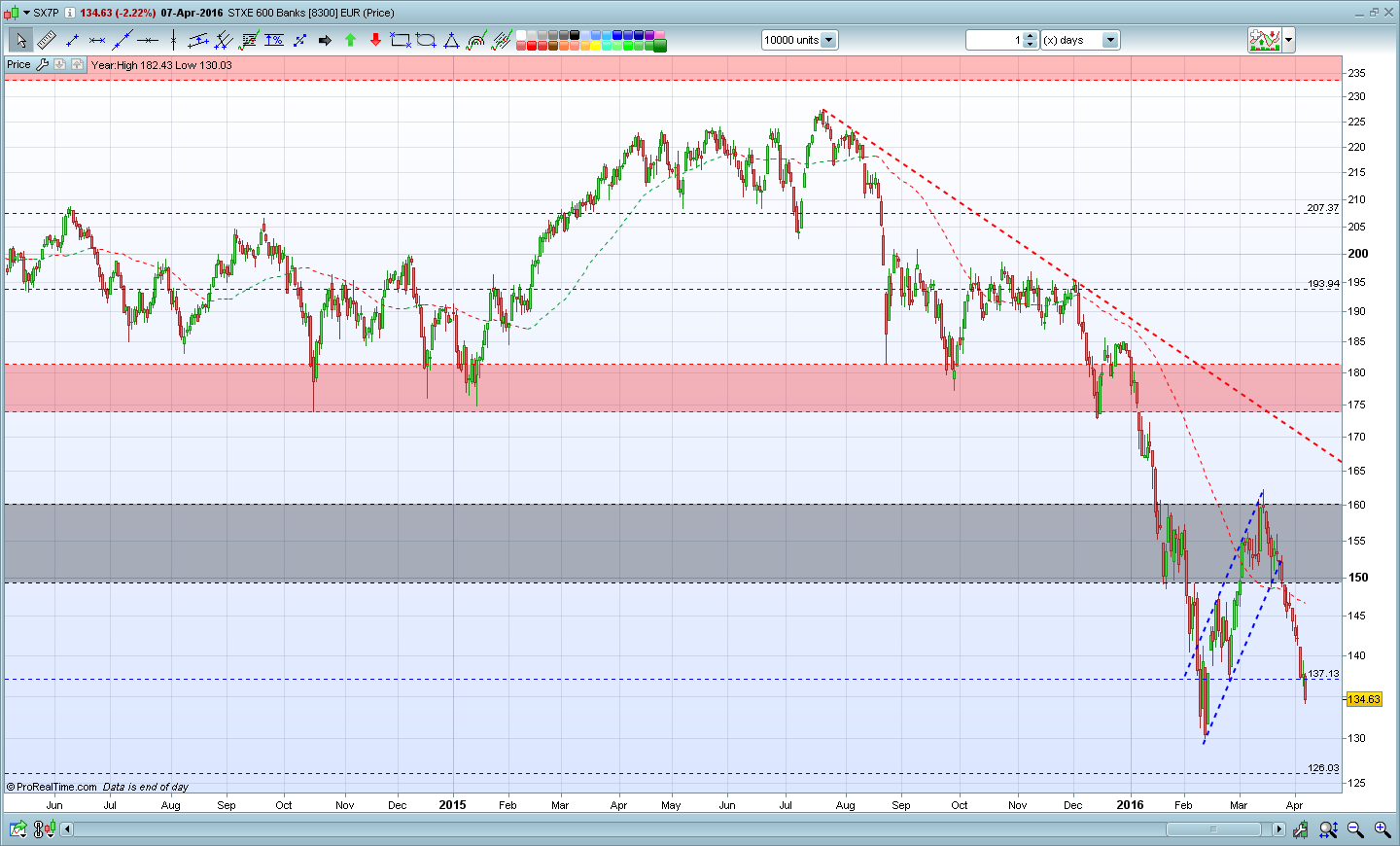The image size is (1400, 846).
Task: Select the arrow cursor tool
Action: point(20,40)
